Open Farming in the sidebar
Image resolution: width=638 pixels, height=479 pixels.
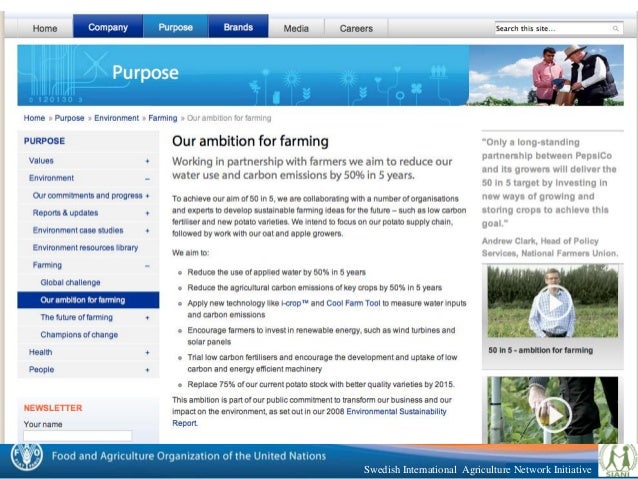coord(47,265)
